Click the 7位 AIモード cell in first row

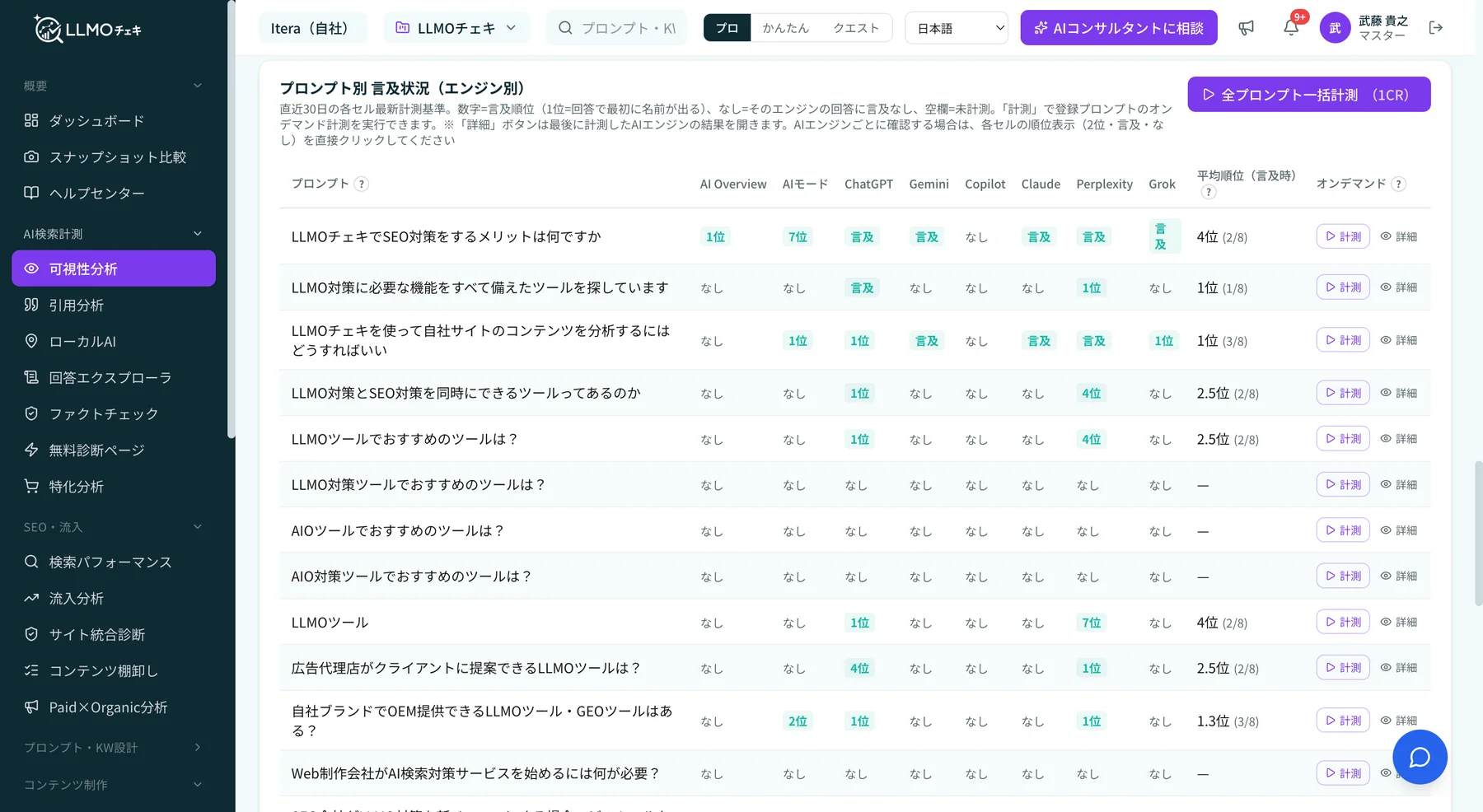[798, 237]
